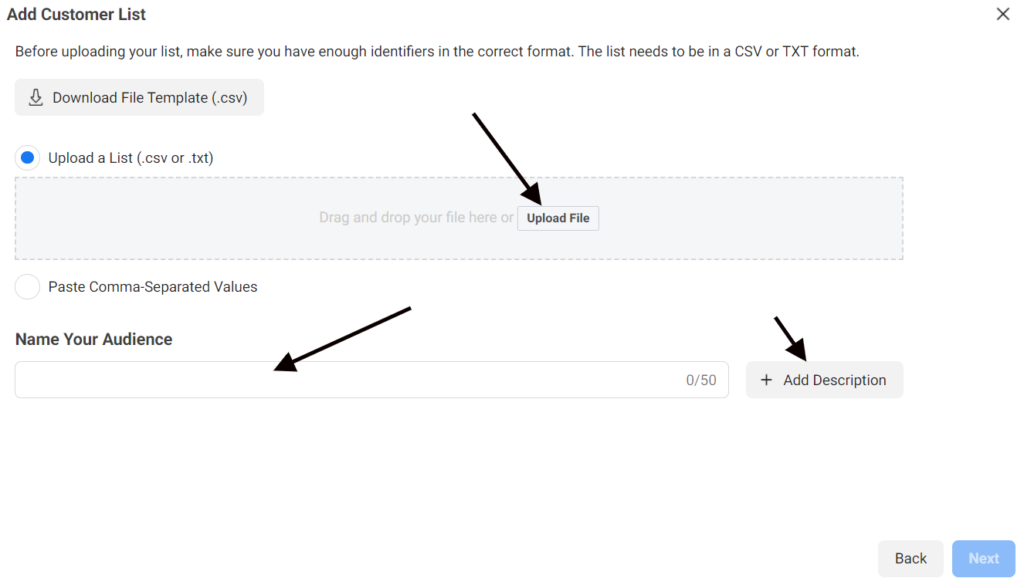Open the Add Description field

point(824,380)
